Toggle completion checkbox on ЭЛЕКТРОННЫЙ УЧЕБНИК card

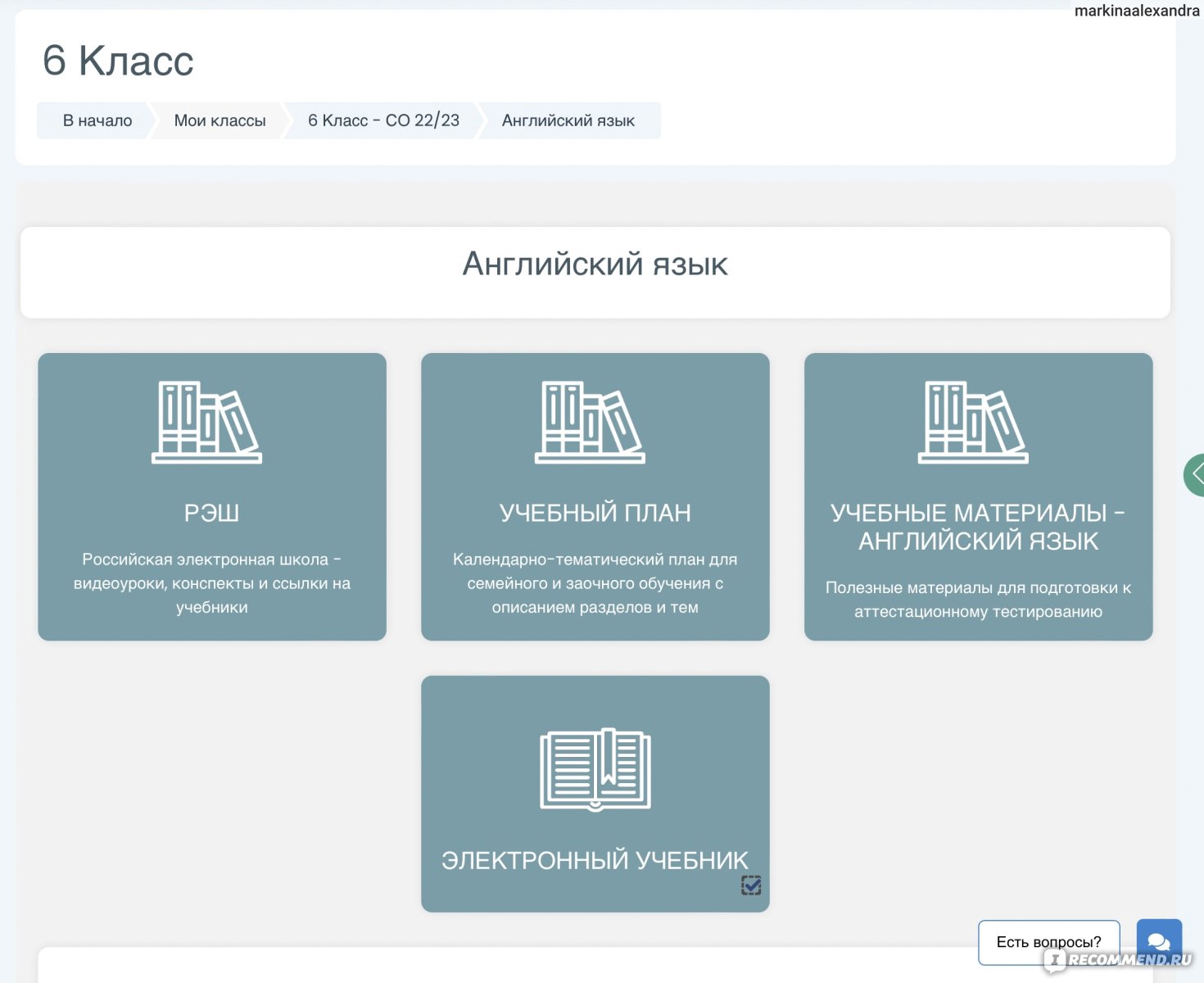(x=751, y=886)
